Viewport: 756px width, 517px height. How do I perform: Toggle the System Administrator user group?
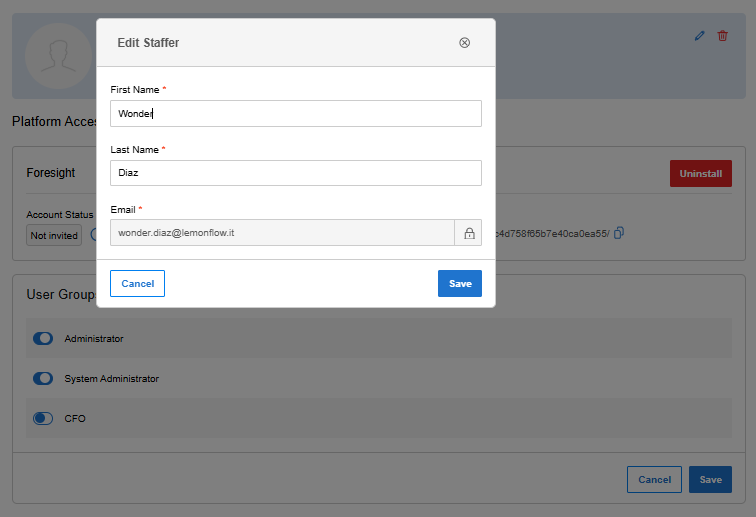43,379
